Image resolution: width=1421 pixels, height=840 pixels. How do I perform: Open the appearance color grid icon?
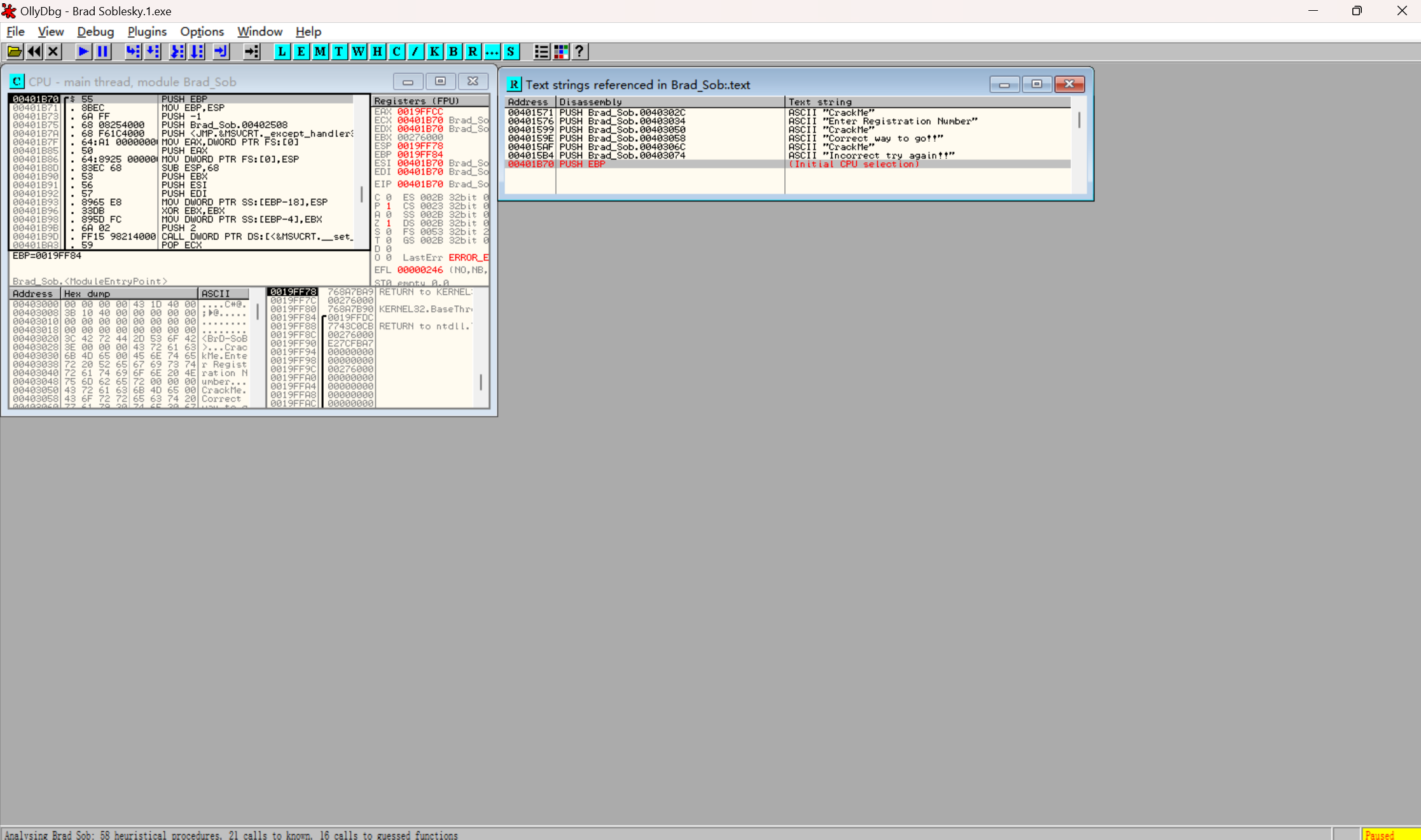[560, 52]
